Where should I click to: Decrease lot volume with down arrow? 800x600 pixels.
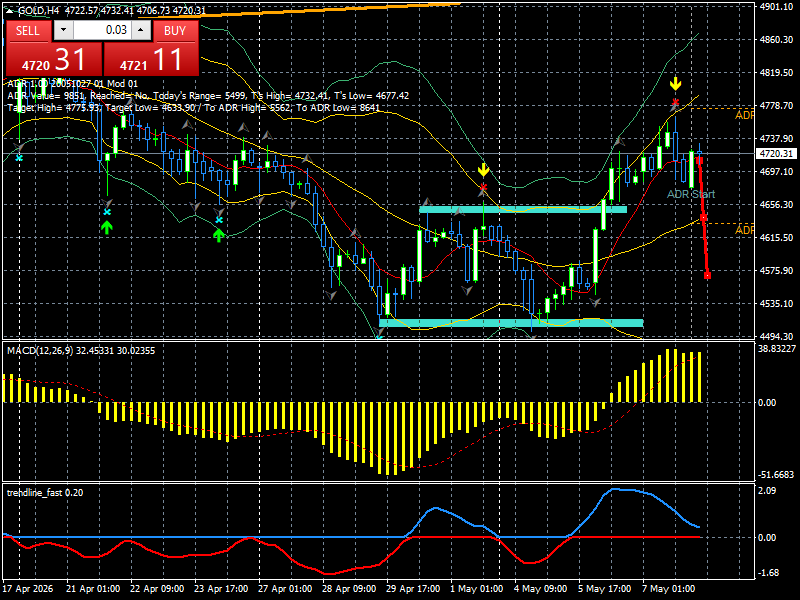coord(63,30)
